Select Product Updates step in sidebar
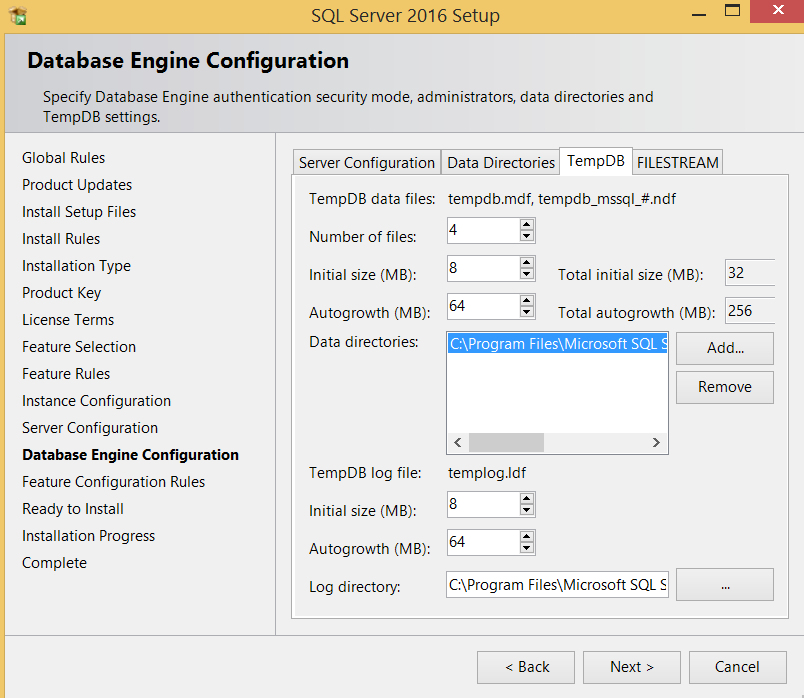This screenshot has height=698, width=804. [77, 185]
